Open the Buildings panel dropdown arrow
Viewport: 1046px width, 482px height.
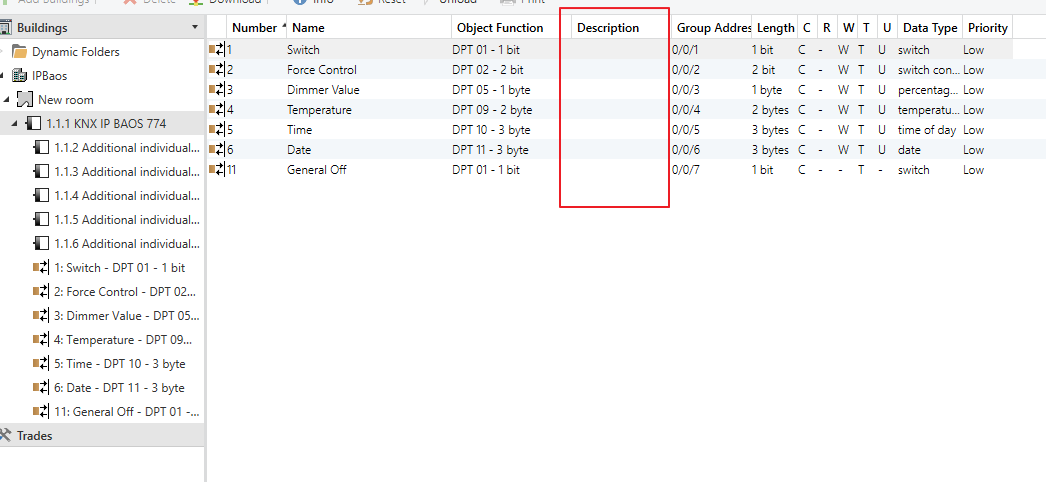[195, 28]
